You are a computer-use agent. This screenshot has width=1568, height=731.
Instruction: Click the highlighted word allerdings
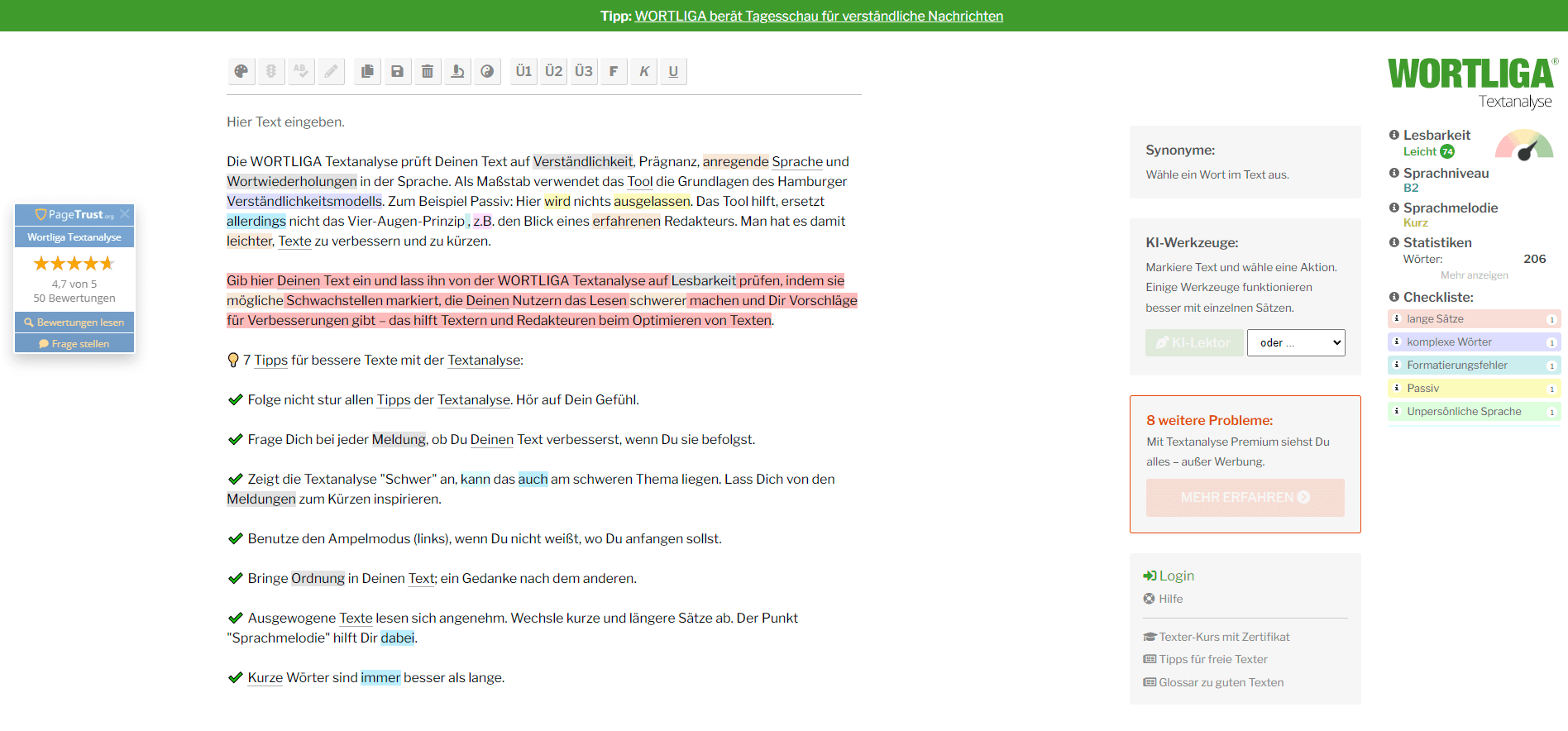coord(256,221)
